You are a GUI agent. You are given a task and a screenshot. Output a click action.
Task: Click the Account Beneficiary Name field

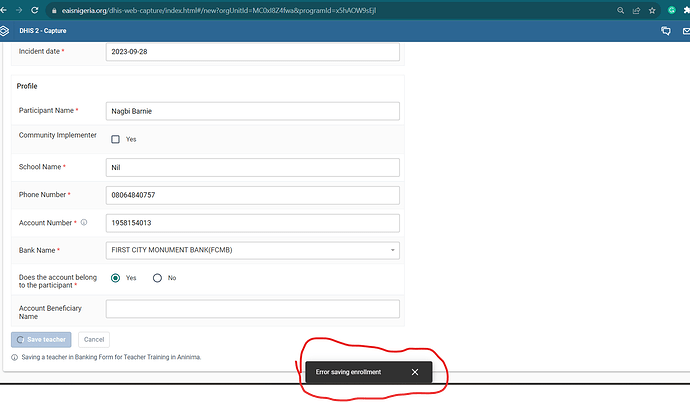tap(252, 309)
